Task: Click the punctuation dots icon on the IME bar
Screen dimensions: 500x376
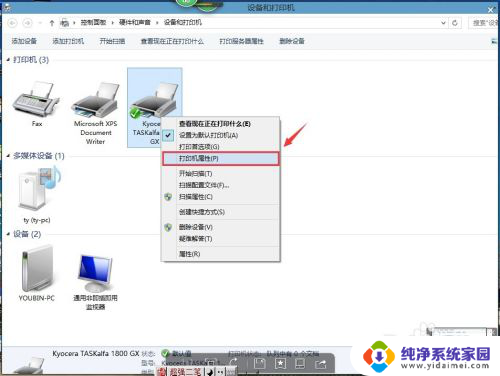Action: (x=220, y=372)
